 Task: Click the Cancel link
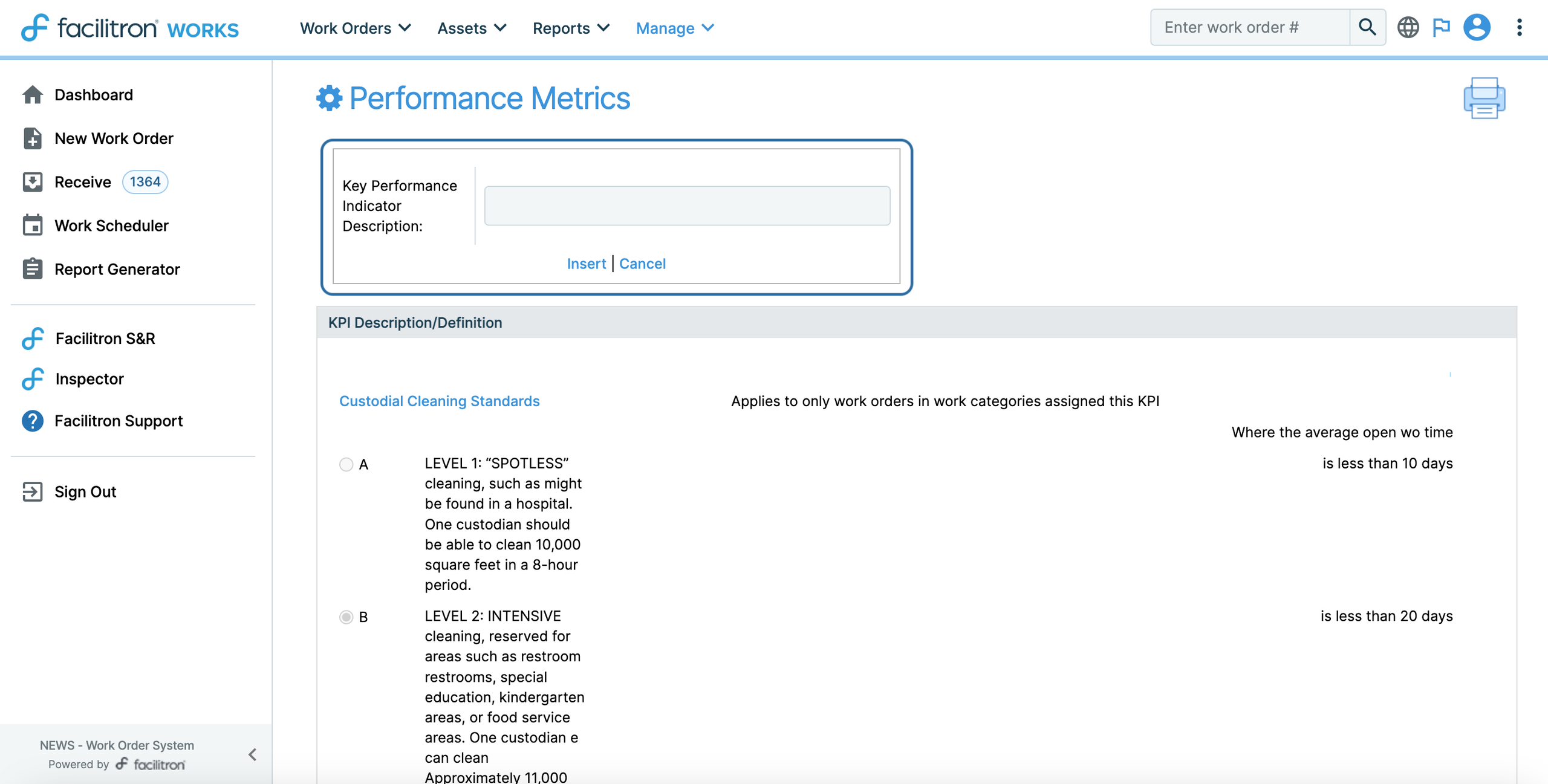tap(642, 264)
